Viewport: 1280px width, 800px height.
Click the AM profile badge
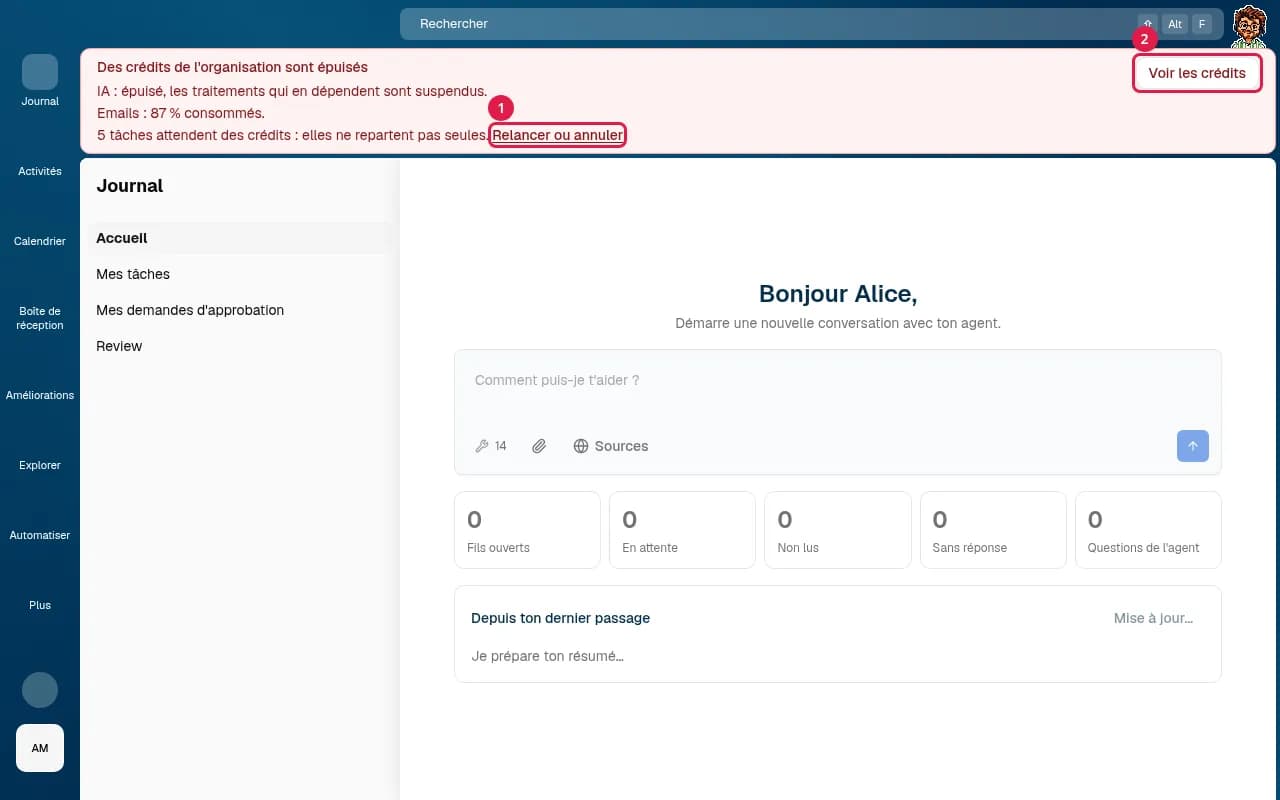tap(40, 748)
